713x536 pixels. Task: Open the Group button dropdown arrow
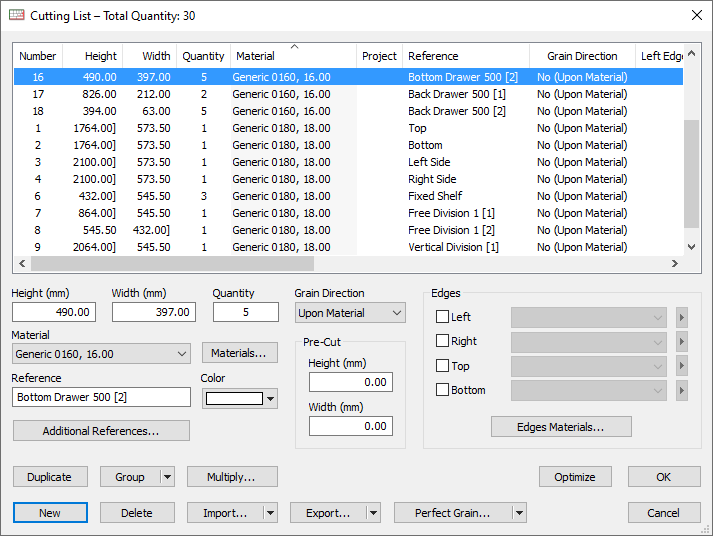tap(167, 477)
